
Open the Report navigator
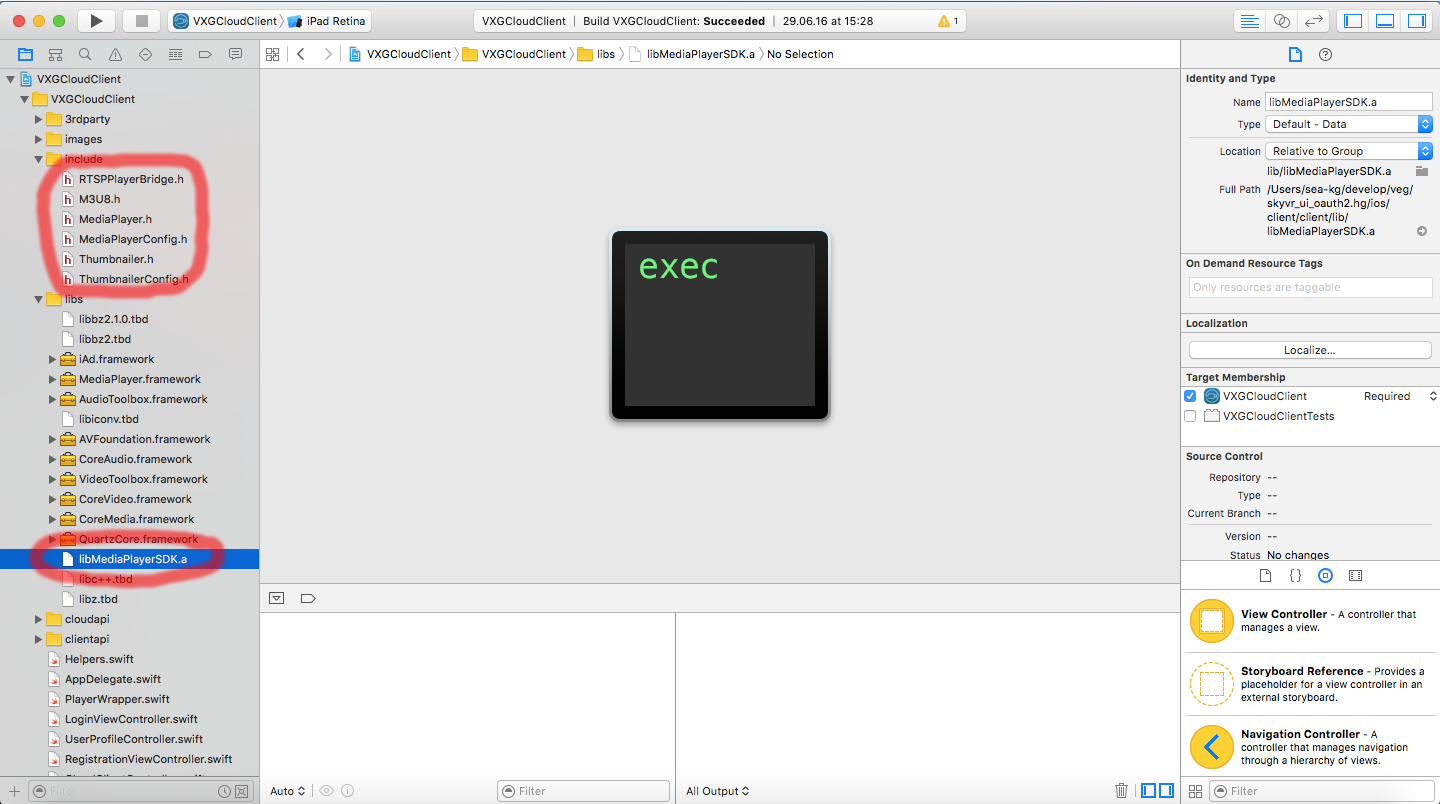click(235, 54)
